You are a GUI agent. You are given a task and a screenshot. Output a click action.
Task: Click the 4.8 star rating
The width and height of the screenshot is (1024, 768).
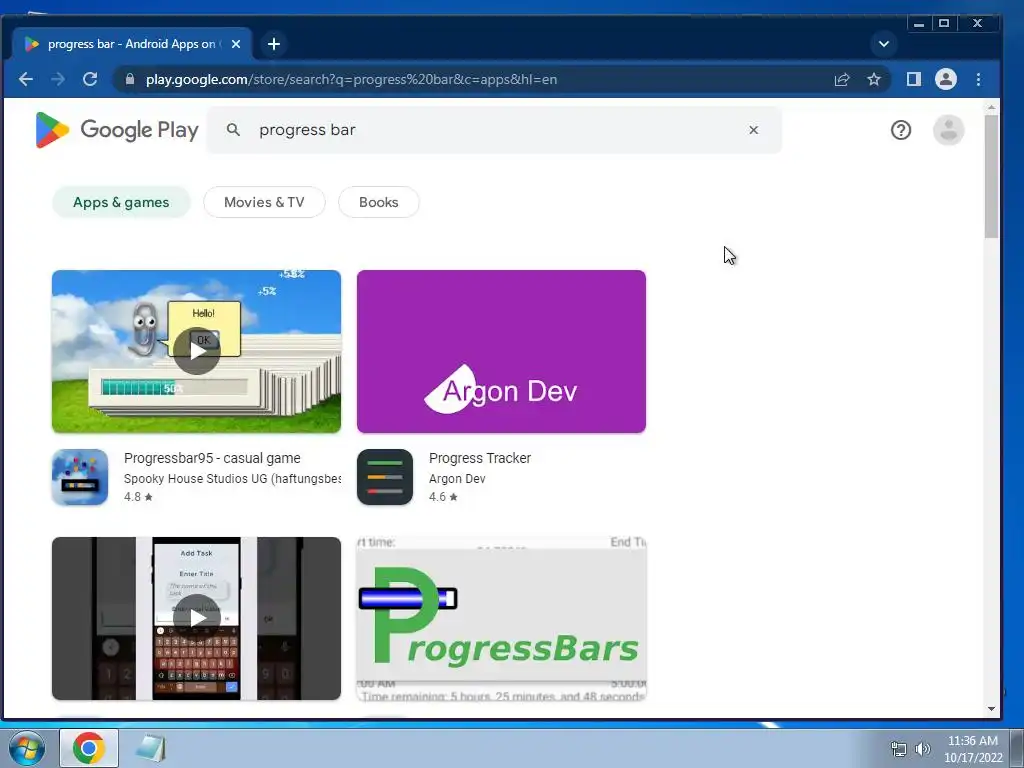pos(138,497)
